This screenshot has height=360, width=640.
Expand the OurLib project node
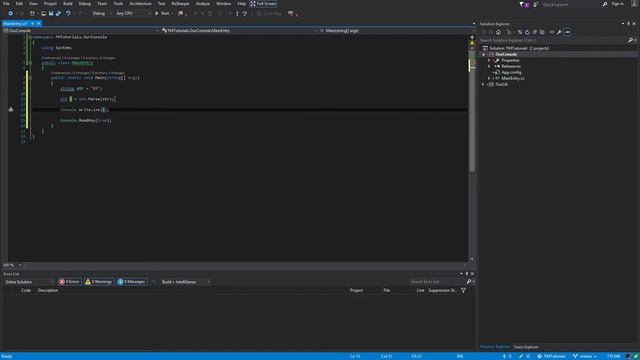pyautogui.click(x=484, y=84)
